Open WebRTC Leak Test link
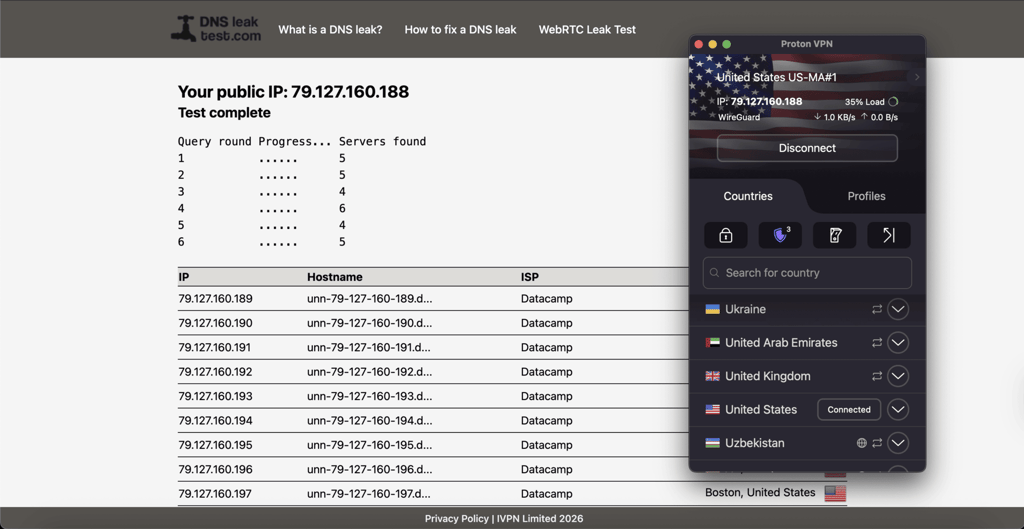This screenshot has width=1024, height=529. pos(587,29)
